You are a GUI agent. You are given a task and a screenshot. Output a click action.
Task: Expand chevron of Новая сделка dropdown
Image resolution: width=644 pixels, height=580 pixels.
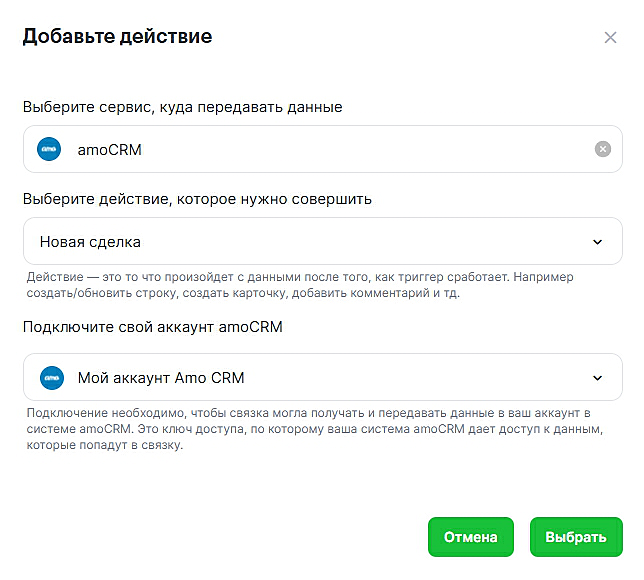[x=597, y=242]
